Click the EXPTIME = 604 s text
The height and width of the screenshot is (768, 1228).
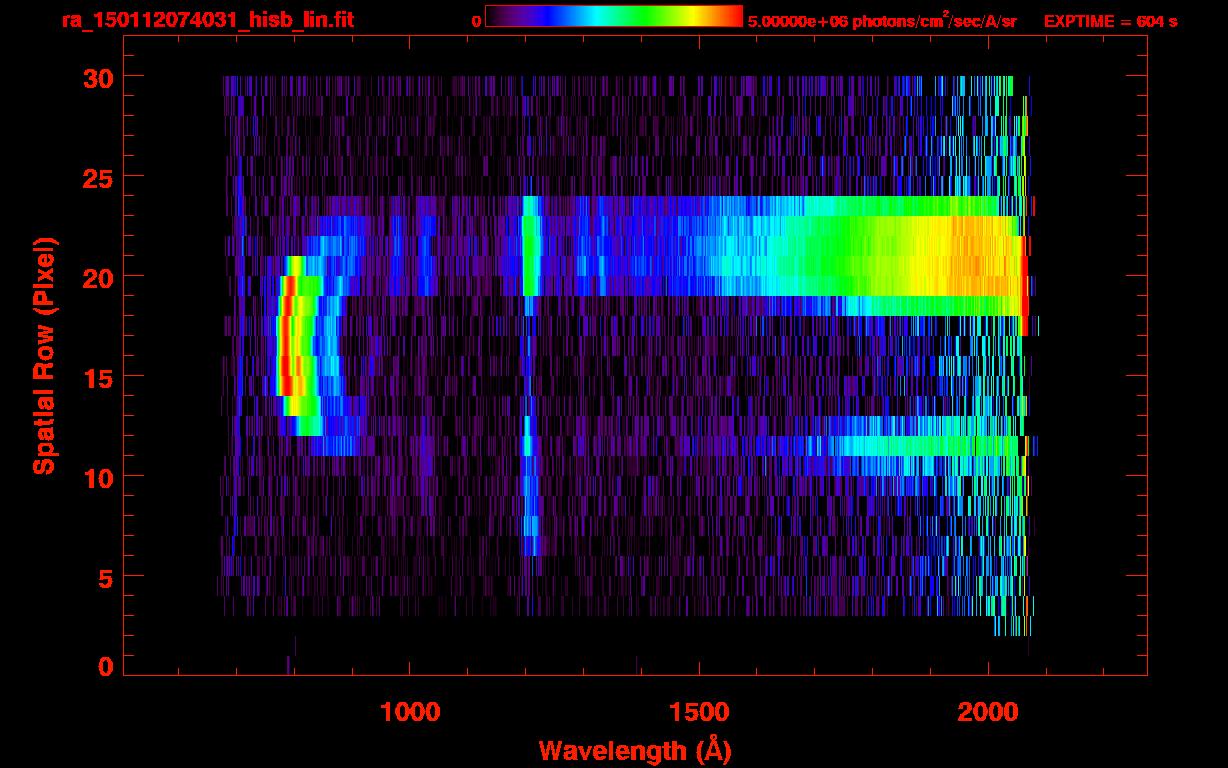coord(1110,21)
